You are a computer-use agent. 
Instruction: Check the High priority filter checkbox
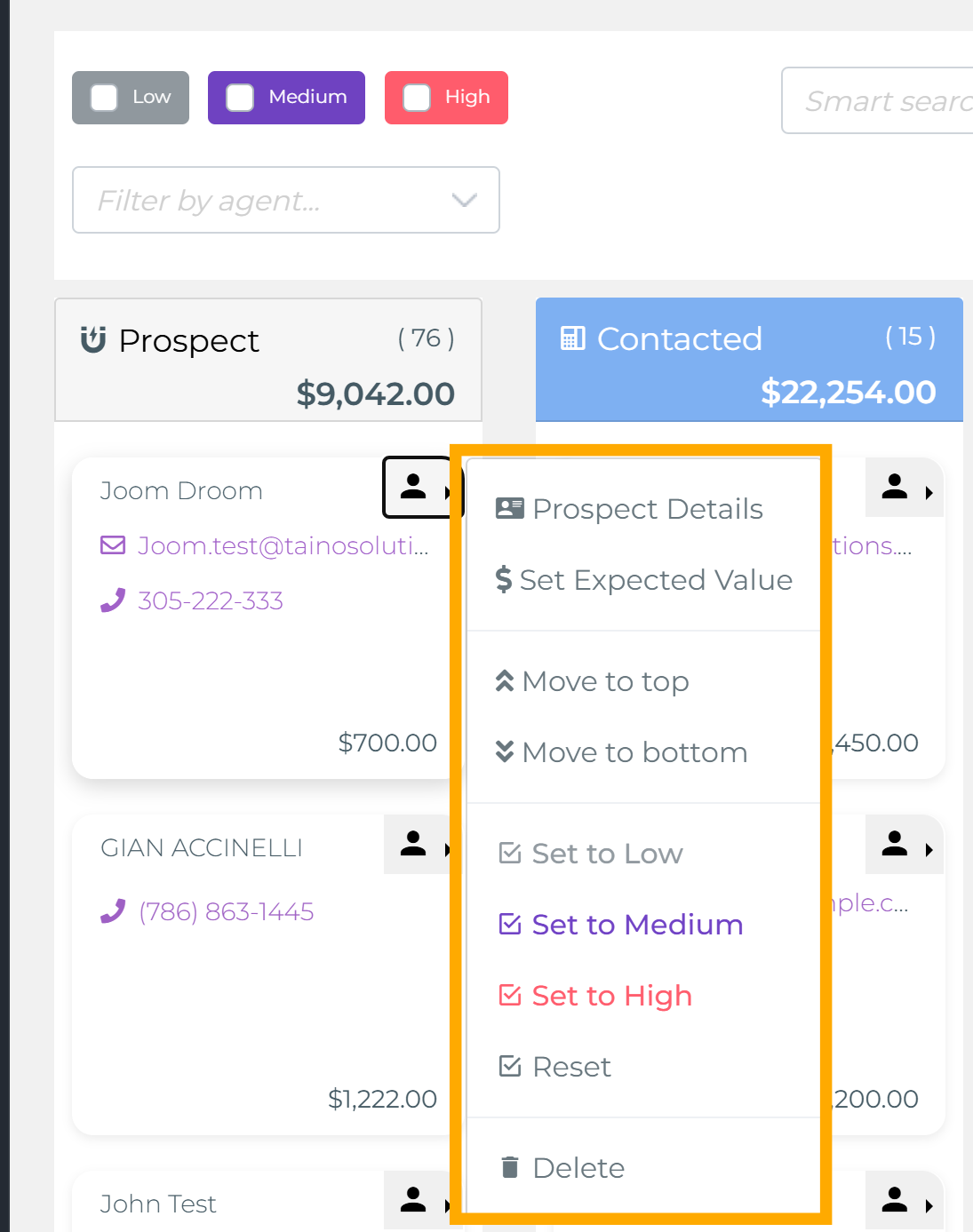point(417,98)
